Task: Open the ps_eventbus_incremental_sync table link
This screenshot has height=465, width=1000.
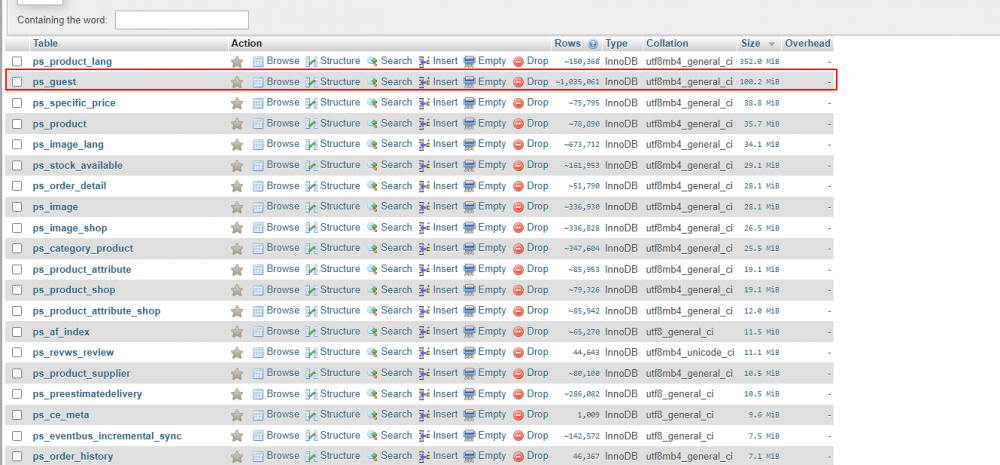Action: [x=107, y=436]
